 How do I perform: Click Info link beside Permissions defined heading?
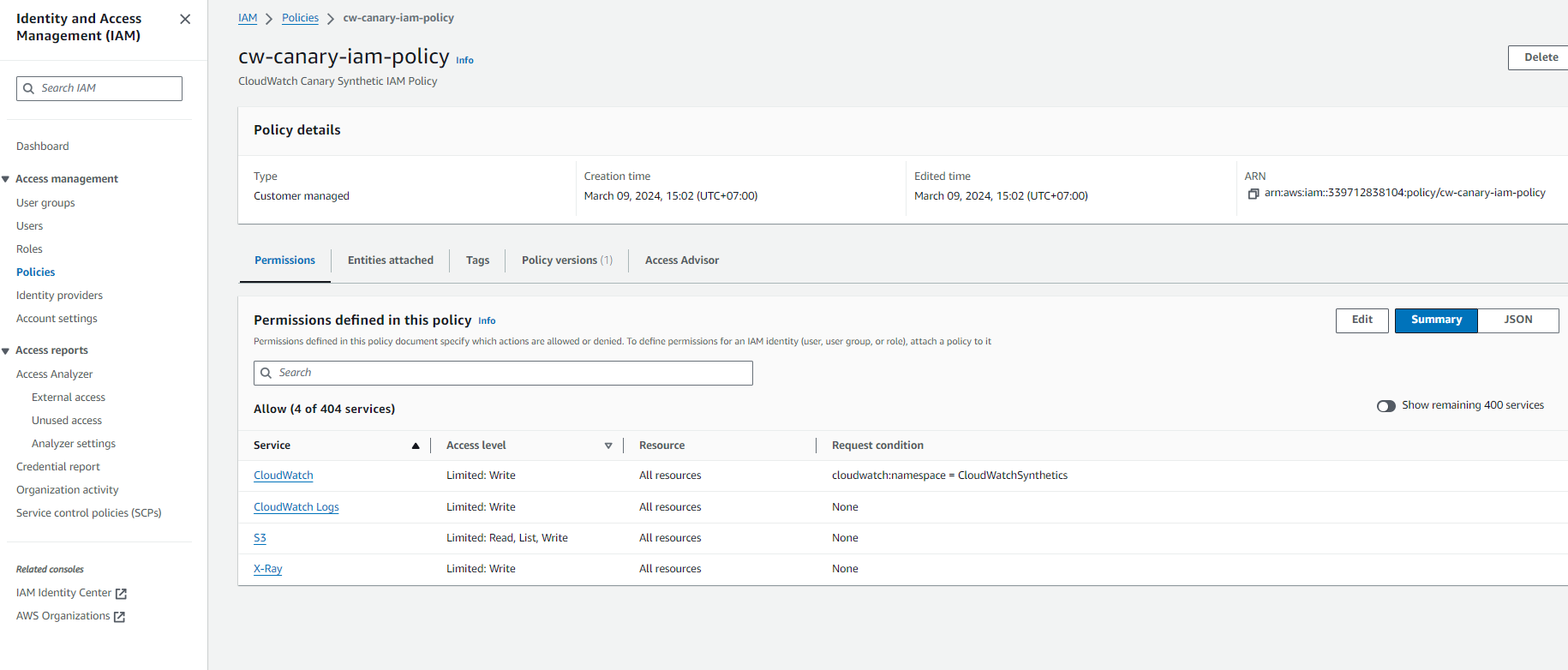pos(487,320)
